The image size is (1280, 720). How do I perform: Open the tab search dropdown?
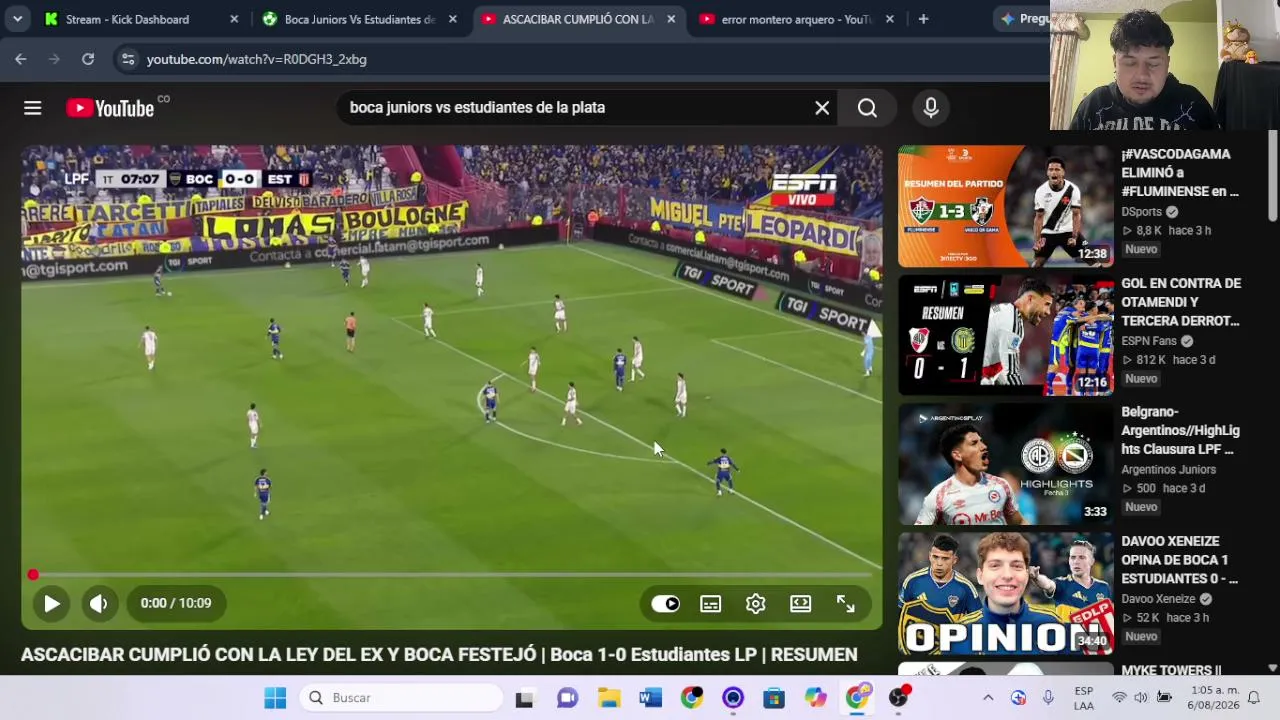[x=18, y=19]
